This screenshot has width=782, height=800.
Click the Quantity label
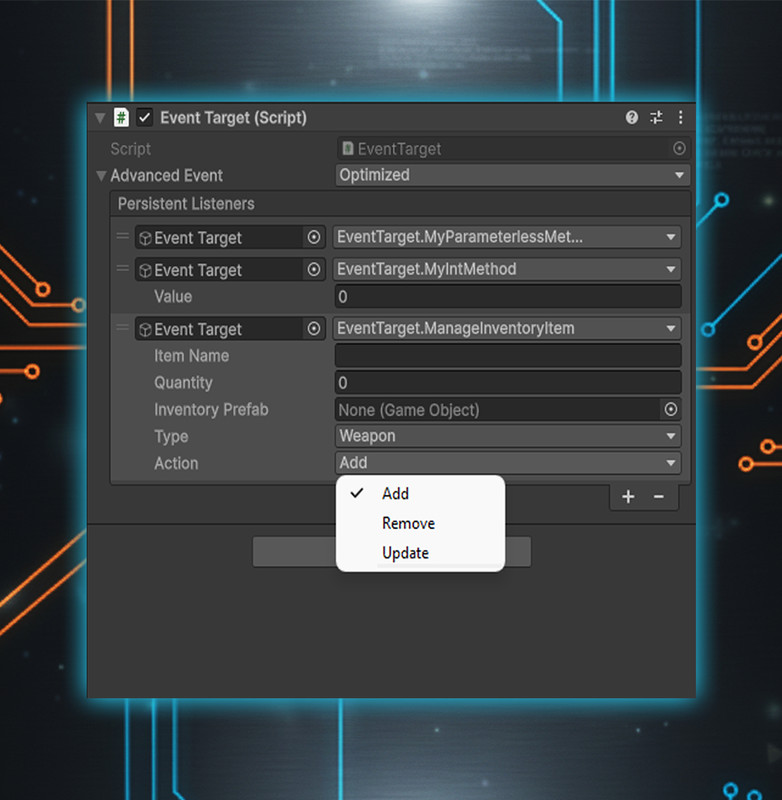click(x=183, y=383)
